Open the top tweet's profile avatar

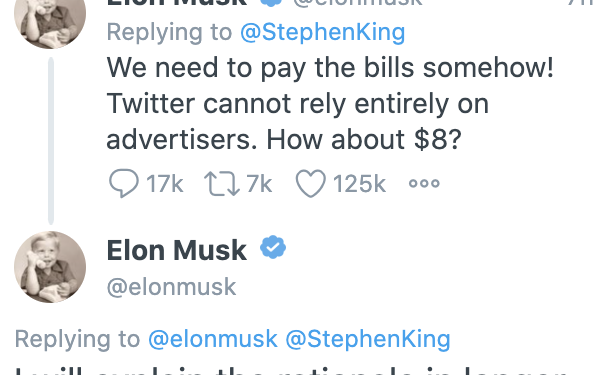tap(50, 24)
